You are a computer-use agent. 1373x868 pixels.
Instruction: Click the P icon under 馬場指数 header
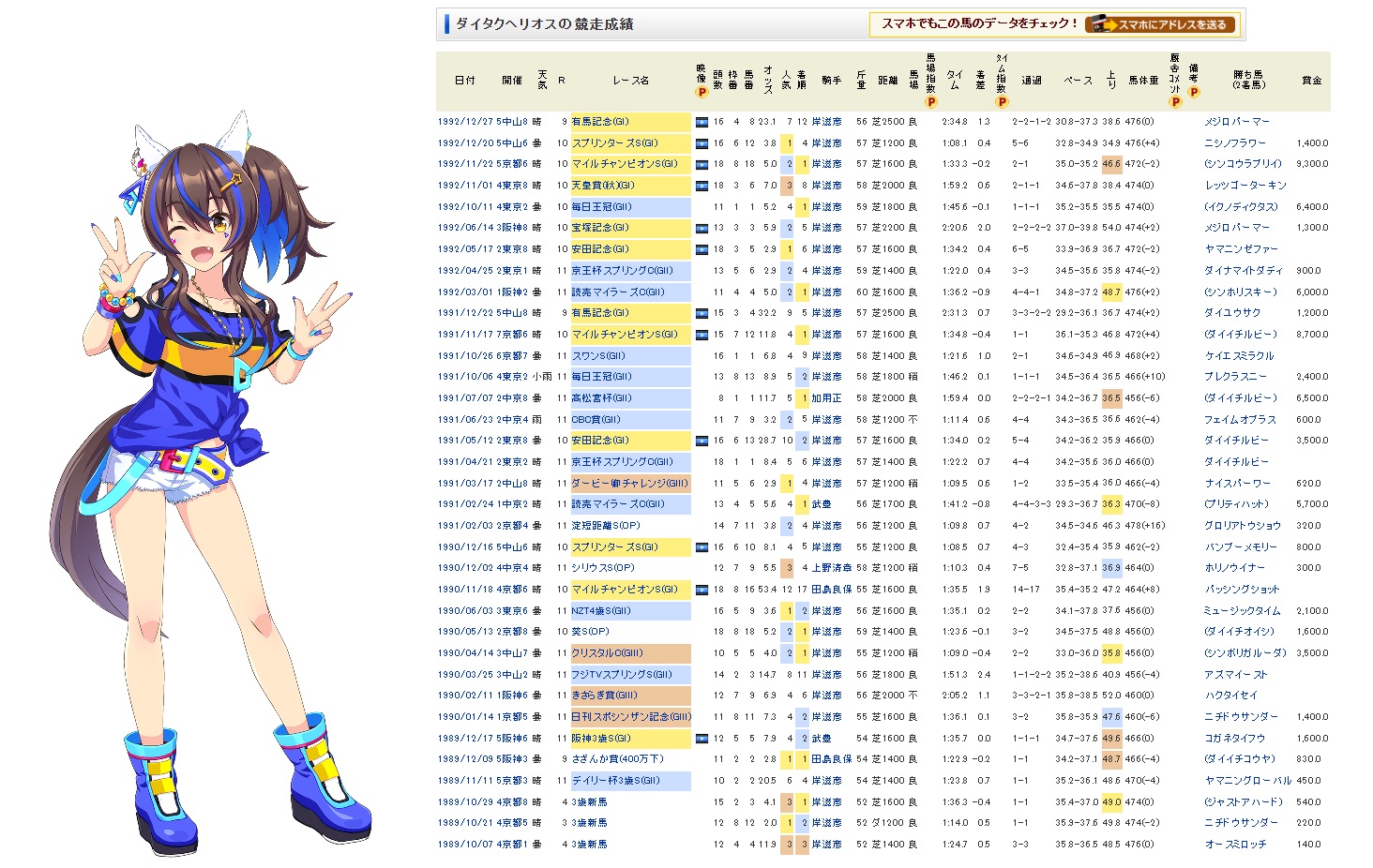pyautogui.click(x=930, y=101)
